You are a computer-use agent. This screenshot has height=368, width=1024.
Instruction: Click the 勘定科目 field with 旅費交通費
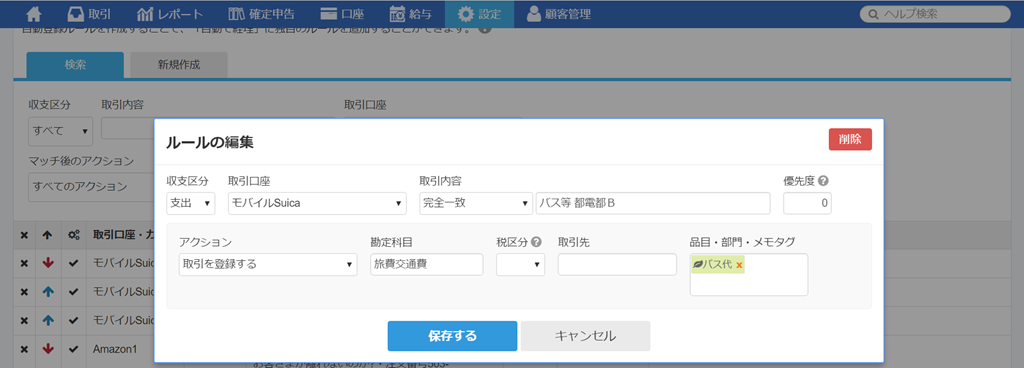(426, 264)
